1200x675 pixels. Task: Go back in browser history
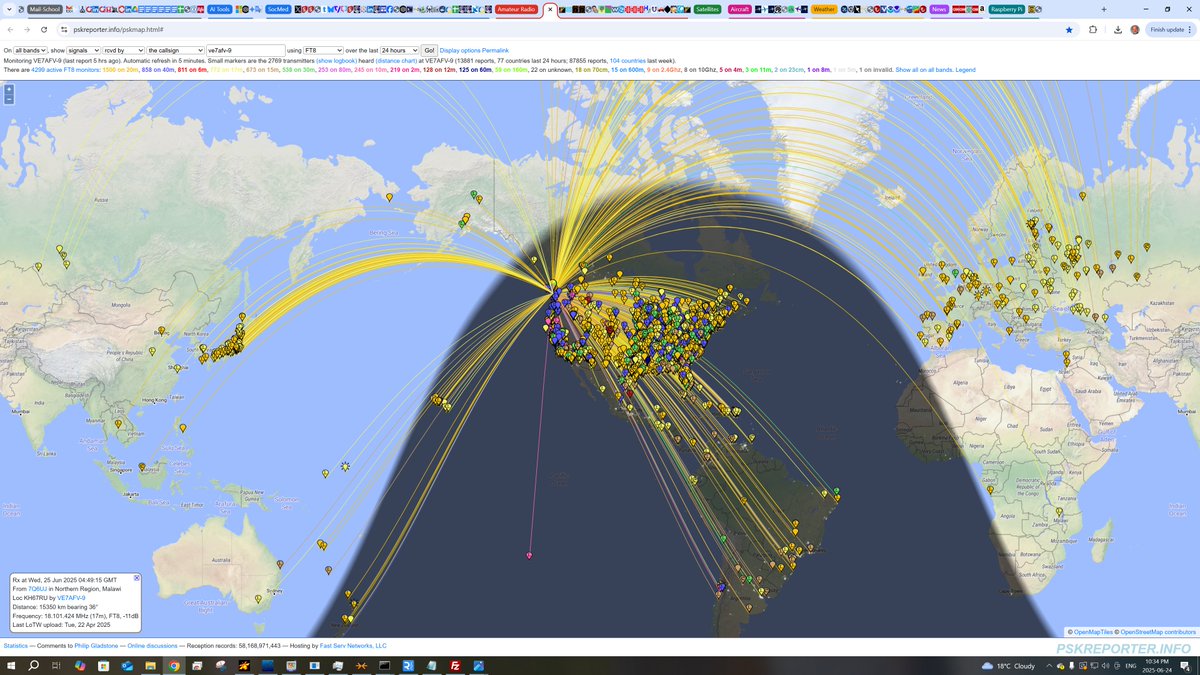(10, 30)
